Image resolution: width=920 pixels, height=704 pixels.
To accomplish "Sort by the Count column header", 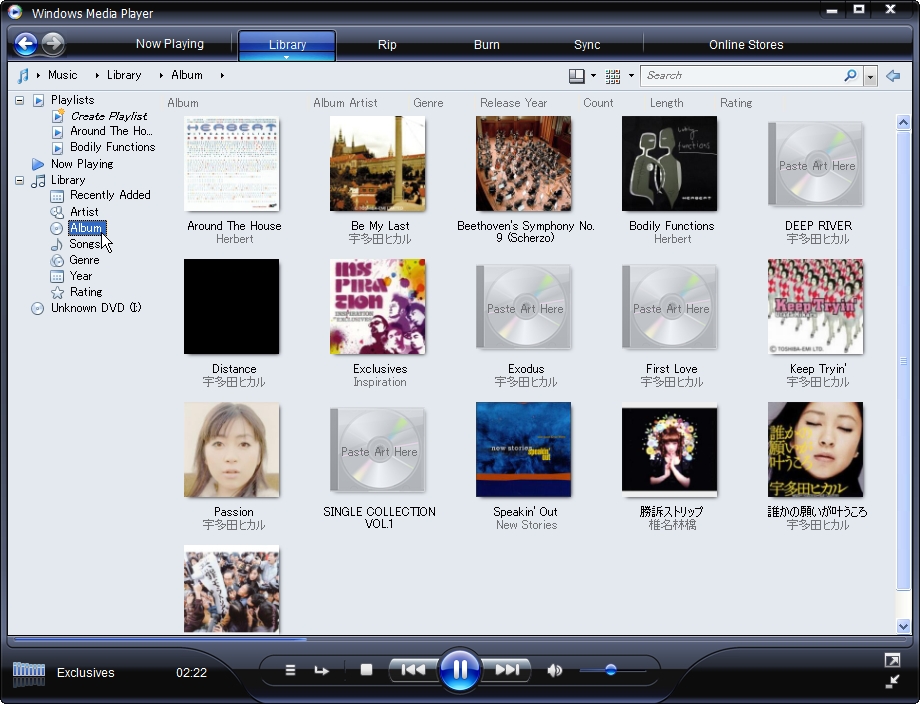I will tap(598, 103).
